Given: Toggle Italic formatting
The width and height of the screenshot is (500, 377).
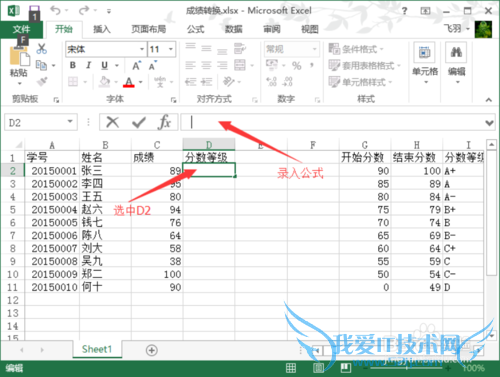Looking at the screenshot, I should (89, 65).
